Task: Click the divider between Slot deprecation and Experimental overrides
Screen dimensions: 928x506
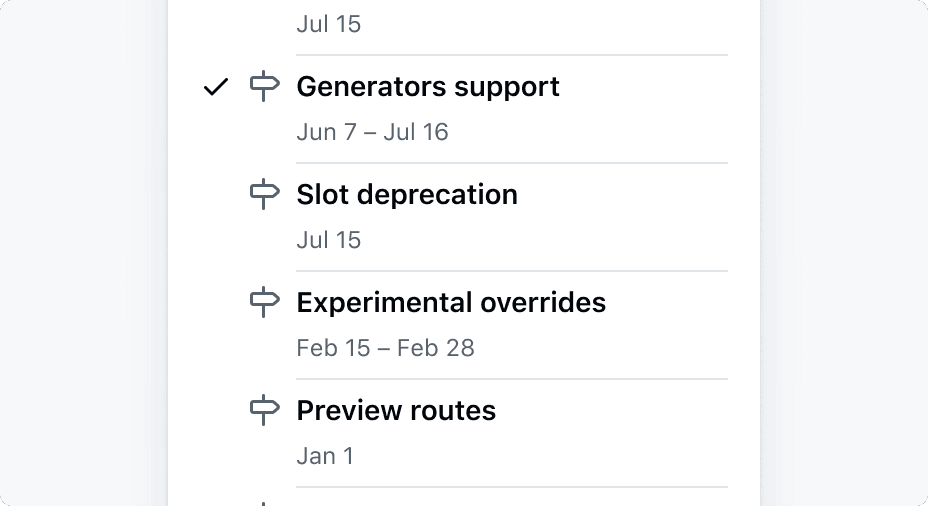Action: coord(512,271)
